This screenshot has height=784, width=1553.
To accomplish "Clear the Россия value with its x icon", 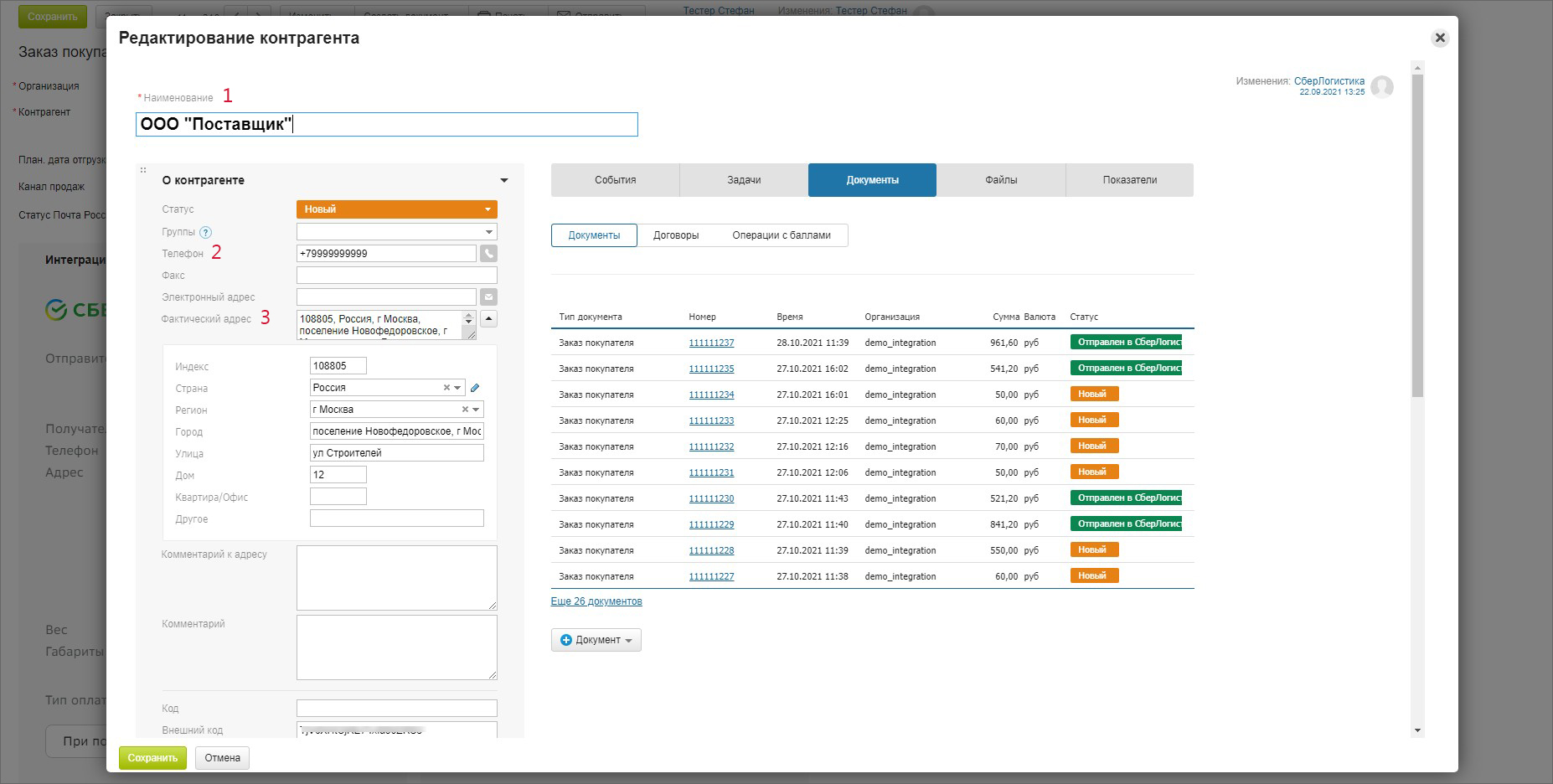I will coord(446,388).
